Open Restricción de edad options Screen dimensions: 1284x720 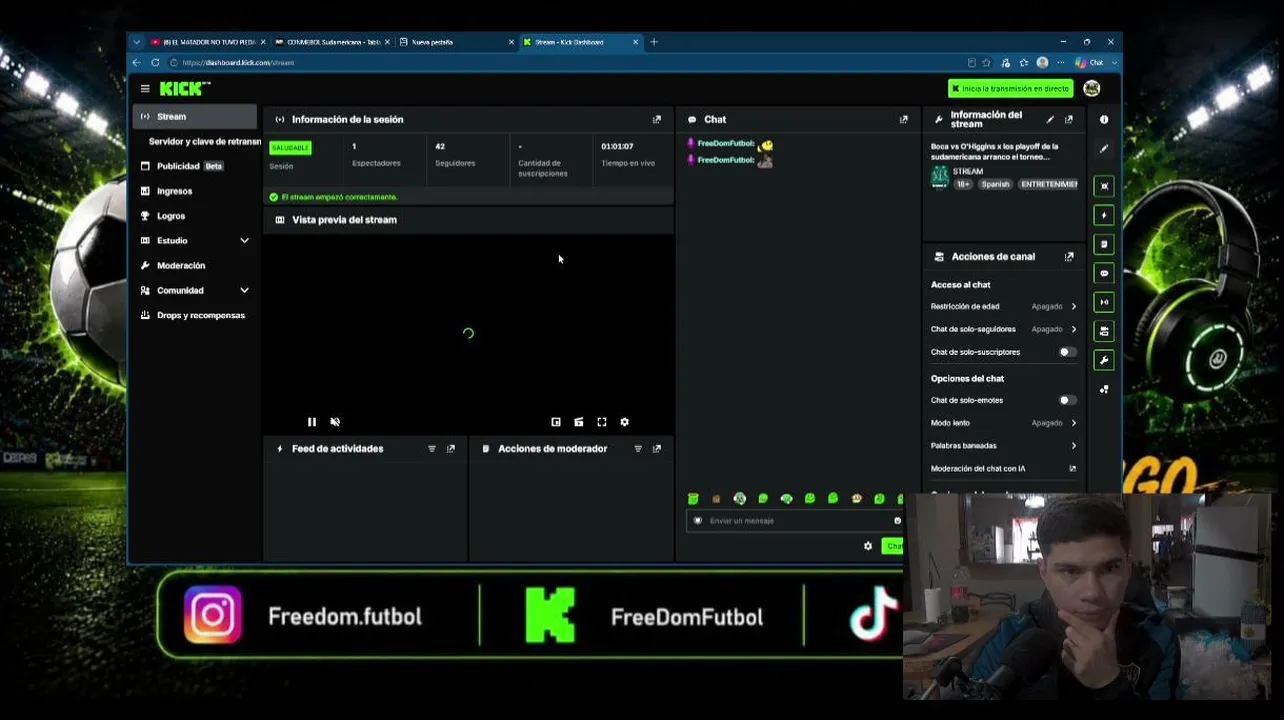1004,307
